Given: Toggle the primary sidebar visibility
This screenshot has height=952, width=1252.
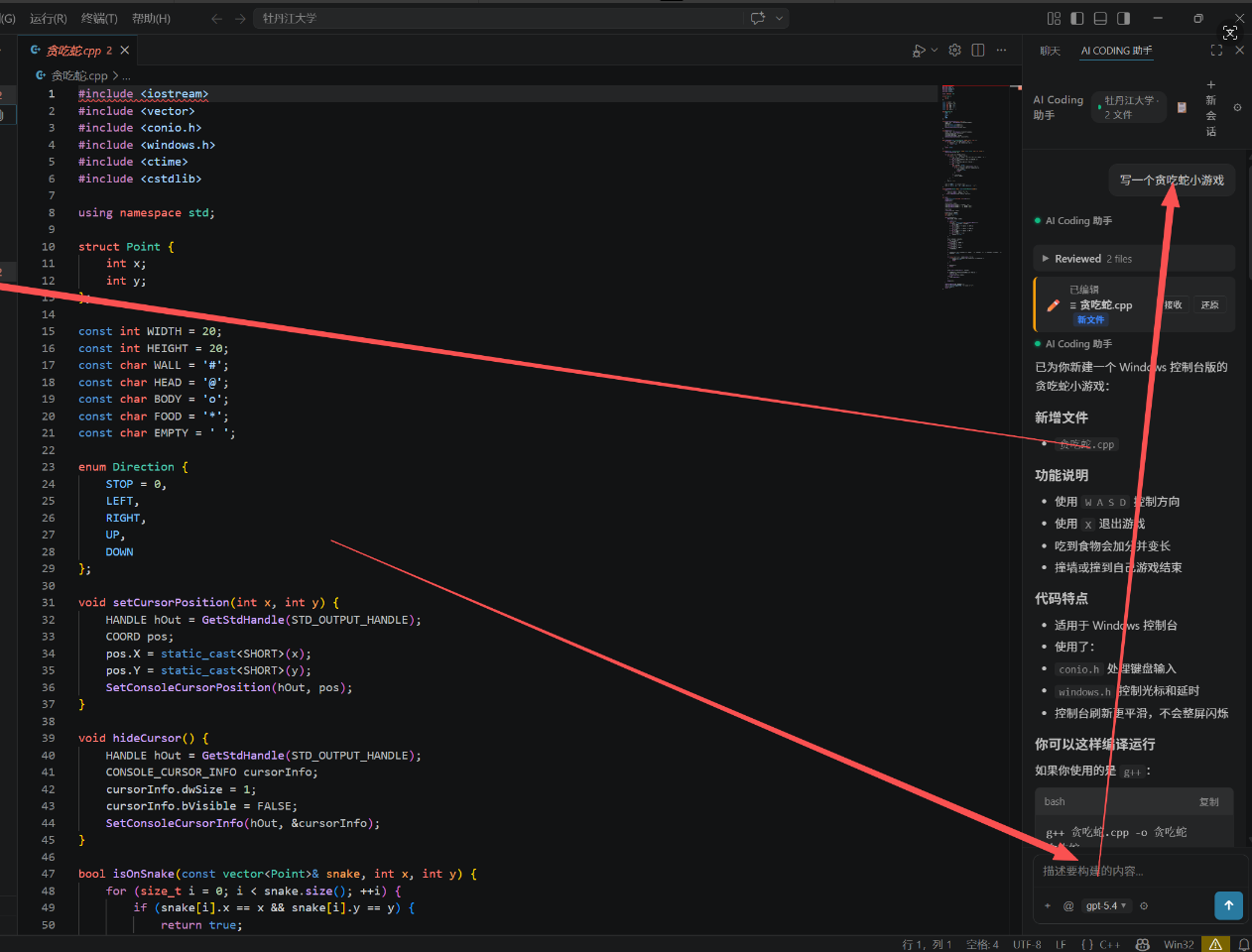Looking at the screenshot, I should pyautogui.click(x=1077, y=18).
